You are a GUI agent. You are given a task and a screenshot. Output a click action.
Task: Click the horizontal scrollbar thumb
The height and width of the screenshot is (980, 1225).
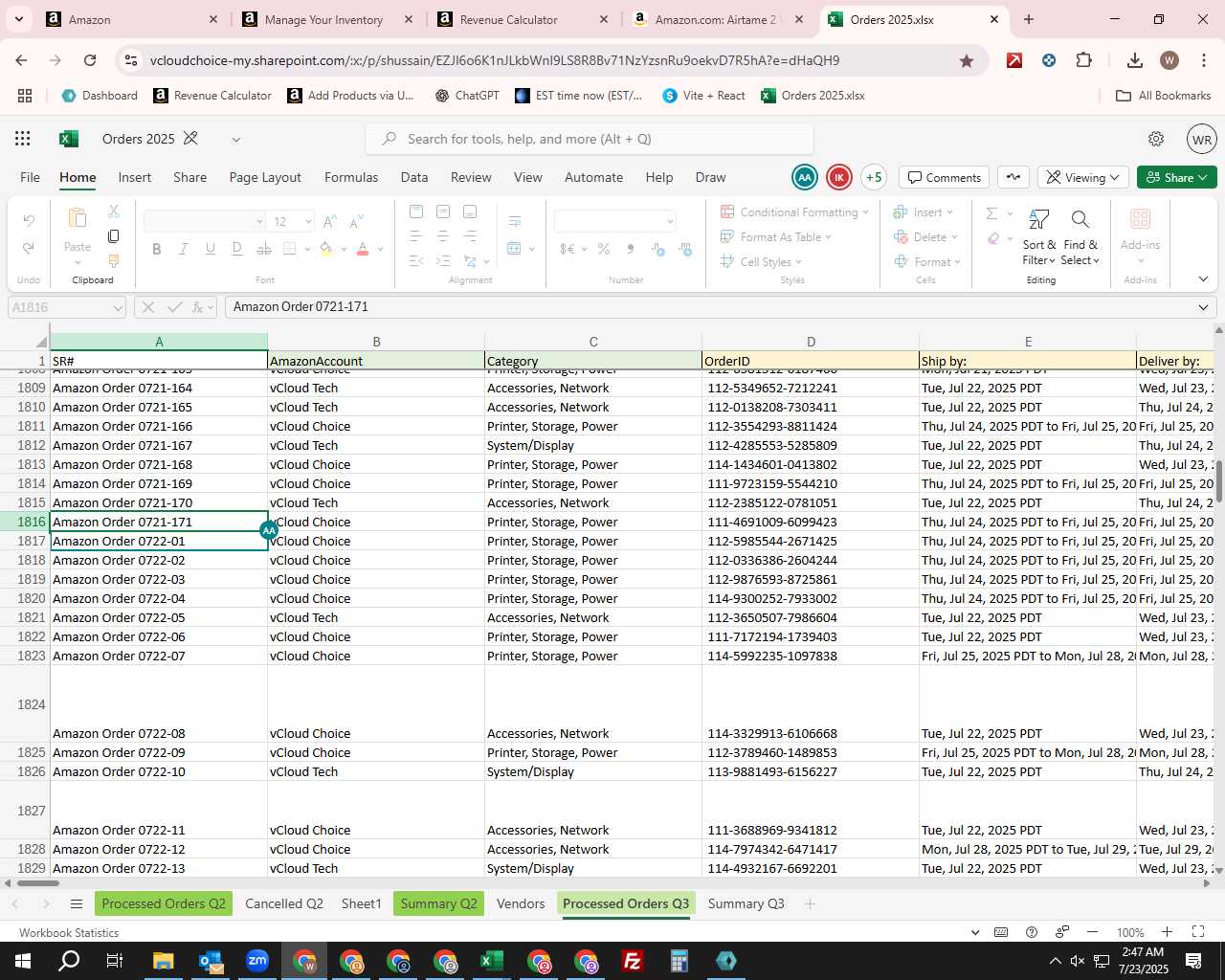pyautogui.click(x=36, y=882)
